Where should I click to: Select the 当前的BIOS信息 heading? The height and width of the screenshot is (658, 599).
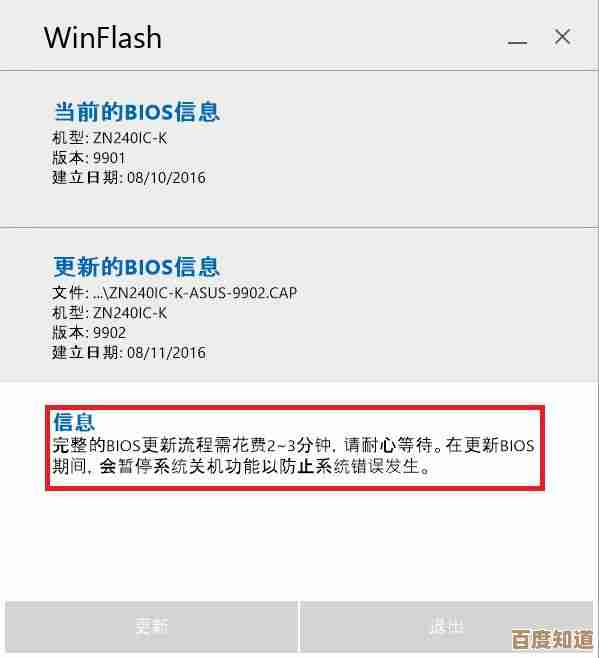(x=136, y=112)
